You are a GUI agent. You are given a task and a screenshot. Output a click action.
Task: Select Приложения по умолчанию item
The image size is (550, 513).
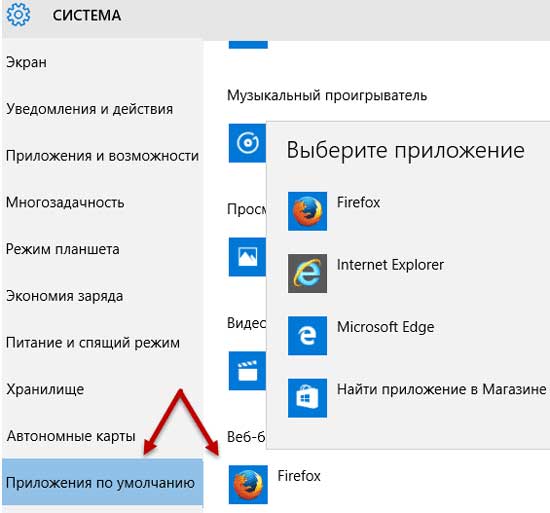[x=102, y=482]
